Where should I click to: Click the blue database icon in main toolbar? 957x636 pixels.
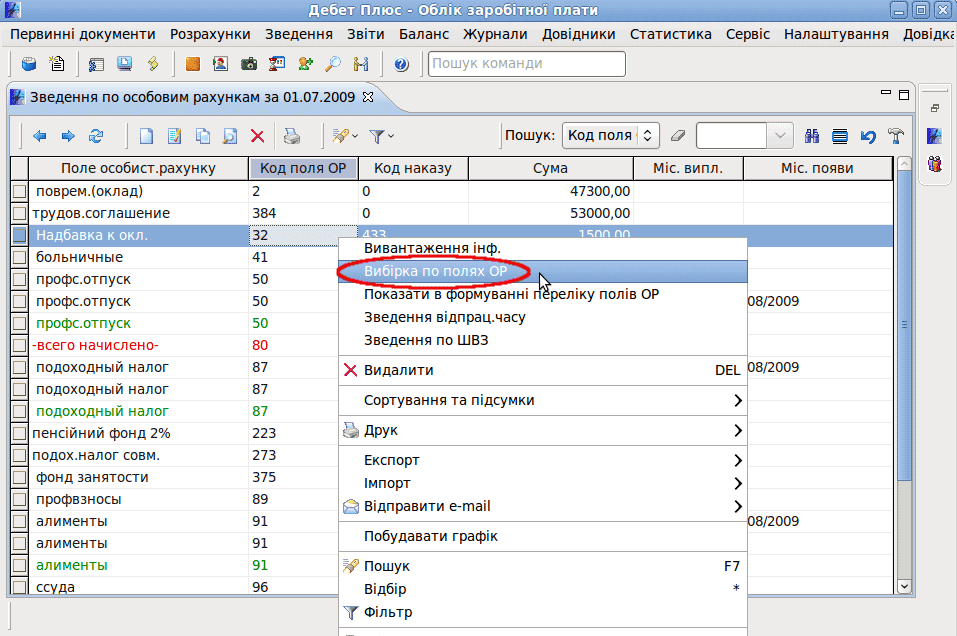pos(29,63)
